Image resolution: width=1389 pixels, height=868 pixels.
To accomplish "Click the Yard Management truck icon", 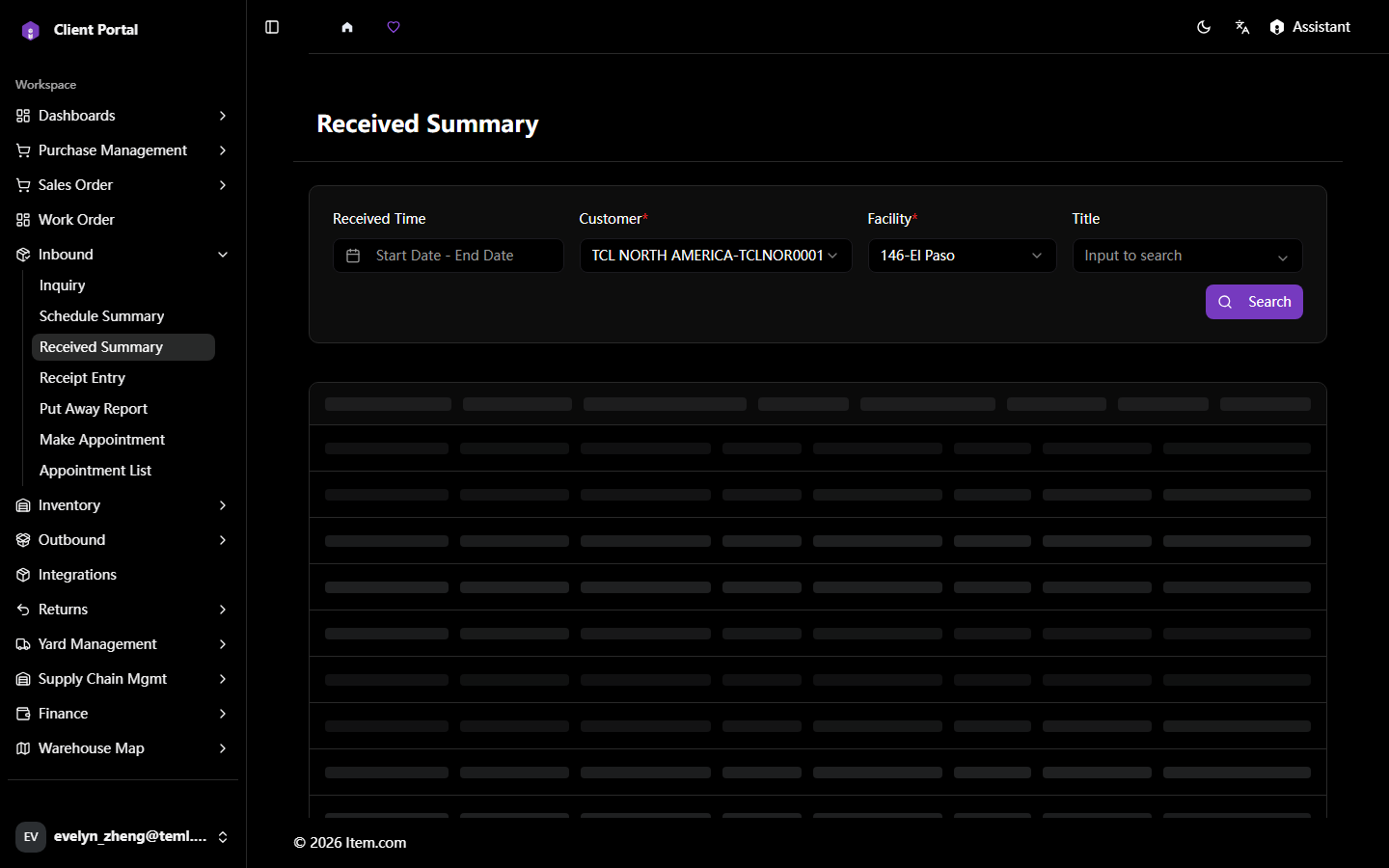I will [23, 644].
